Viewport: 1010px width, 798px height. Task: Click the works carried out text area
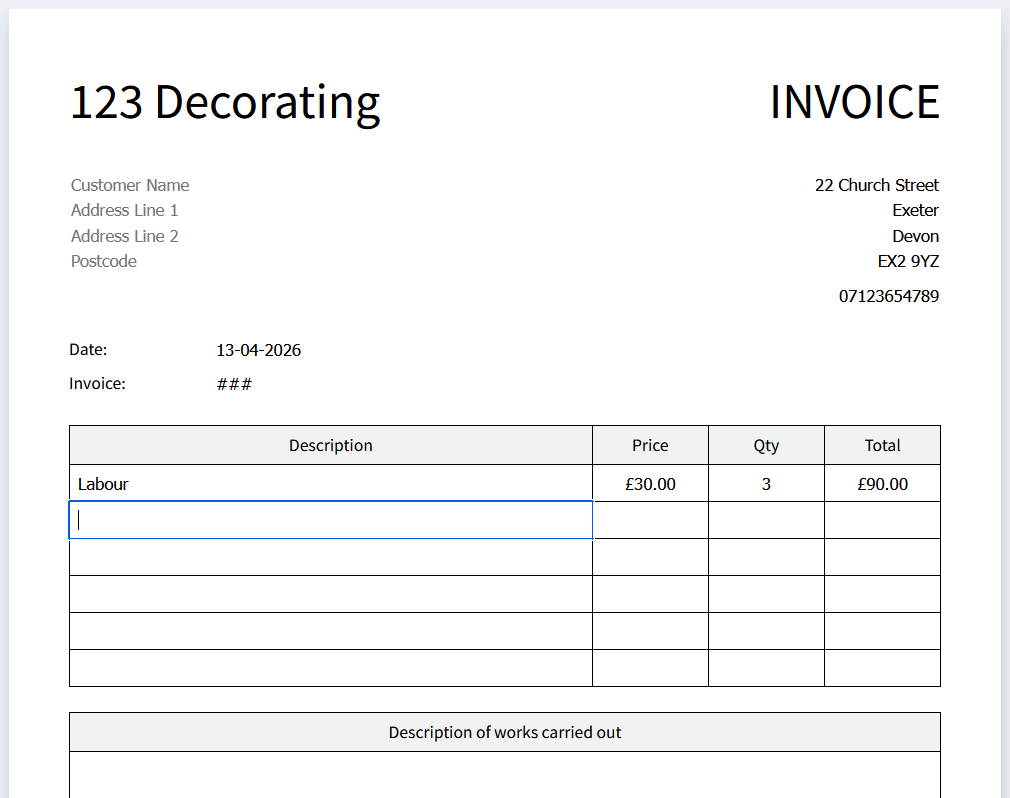(x=505, y=775)
